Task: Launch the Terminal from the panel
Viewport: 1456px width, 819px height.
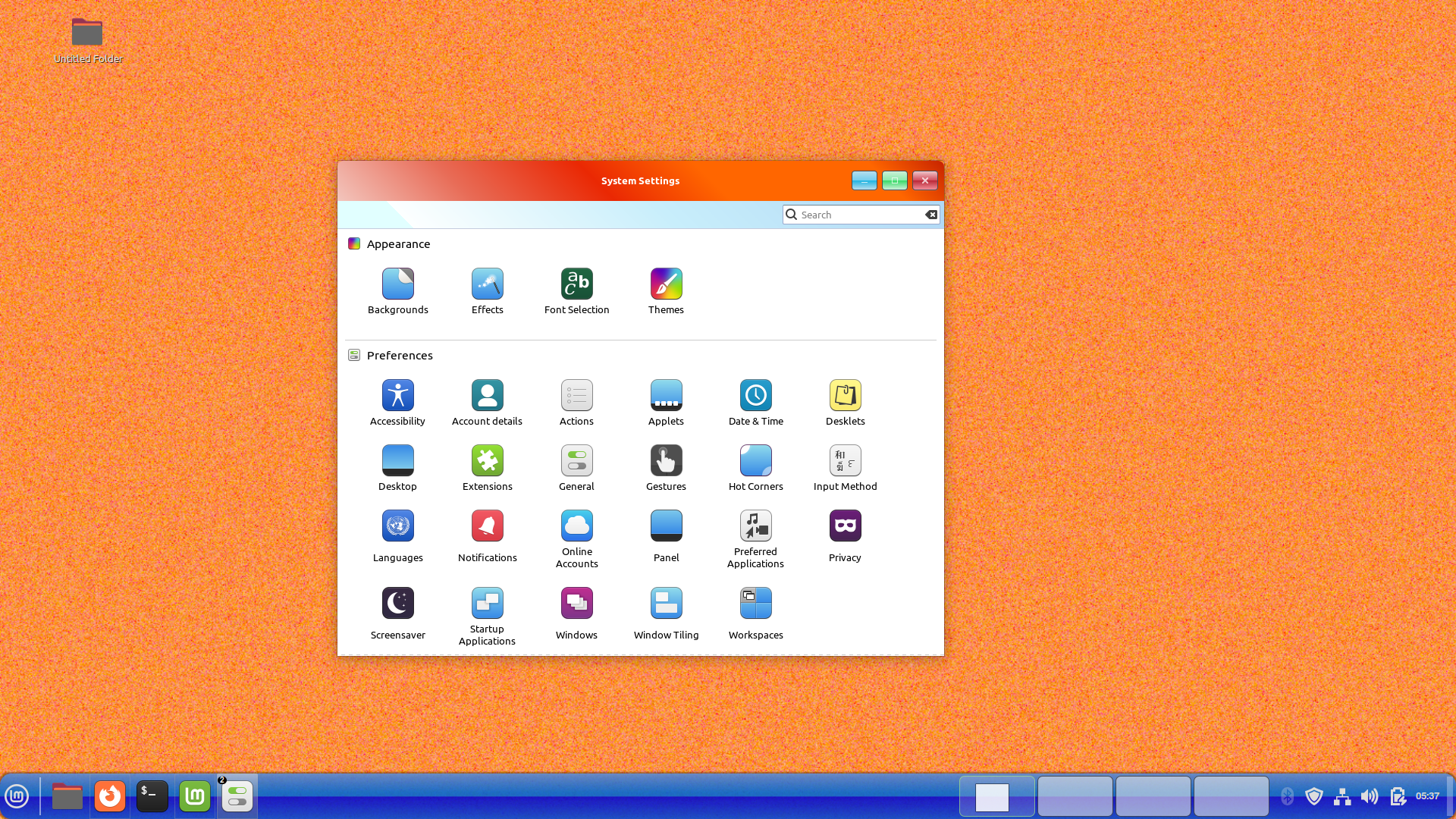Action: (152, 796)
